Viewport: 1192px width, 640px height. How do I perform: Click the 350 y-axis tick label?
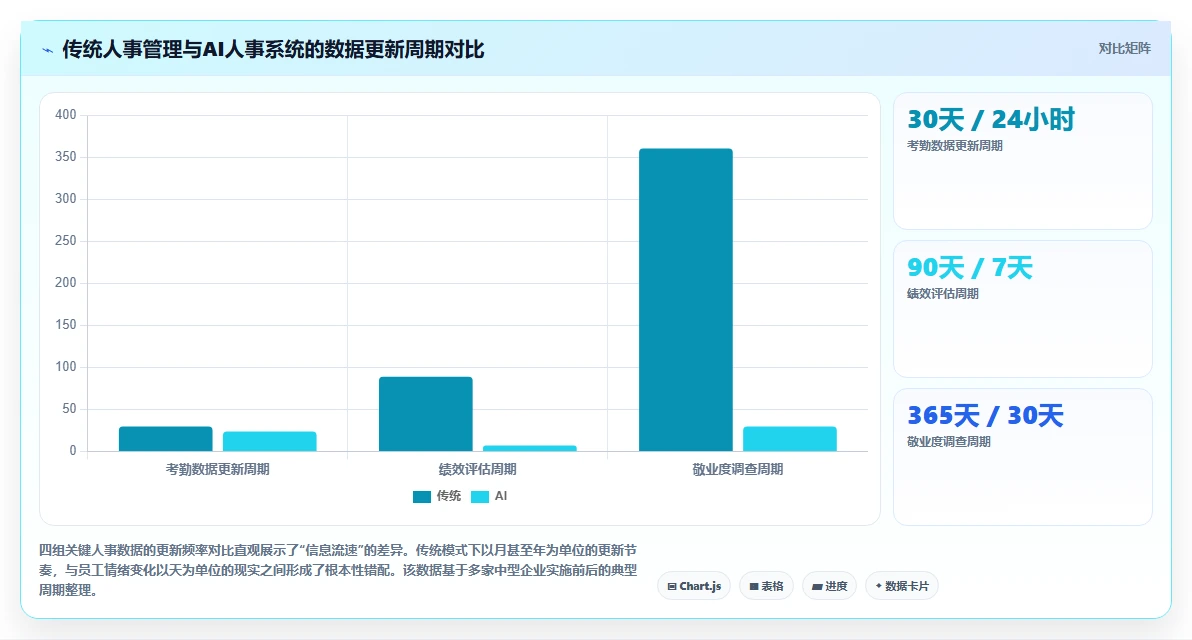tap(66, 157)
